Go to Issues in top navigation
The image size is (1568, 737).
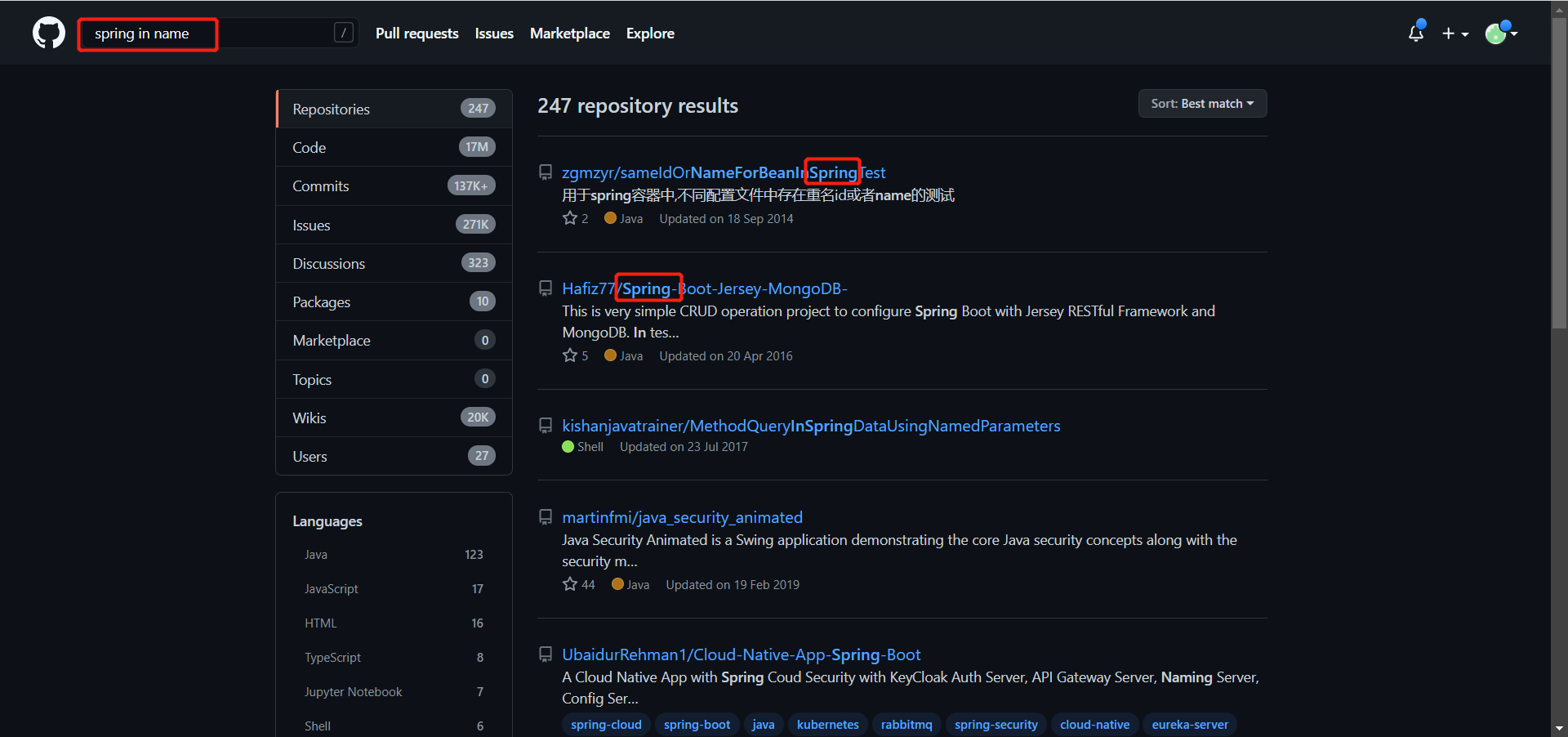[x=494, y=33]
